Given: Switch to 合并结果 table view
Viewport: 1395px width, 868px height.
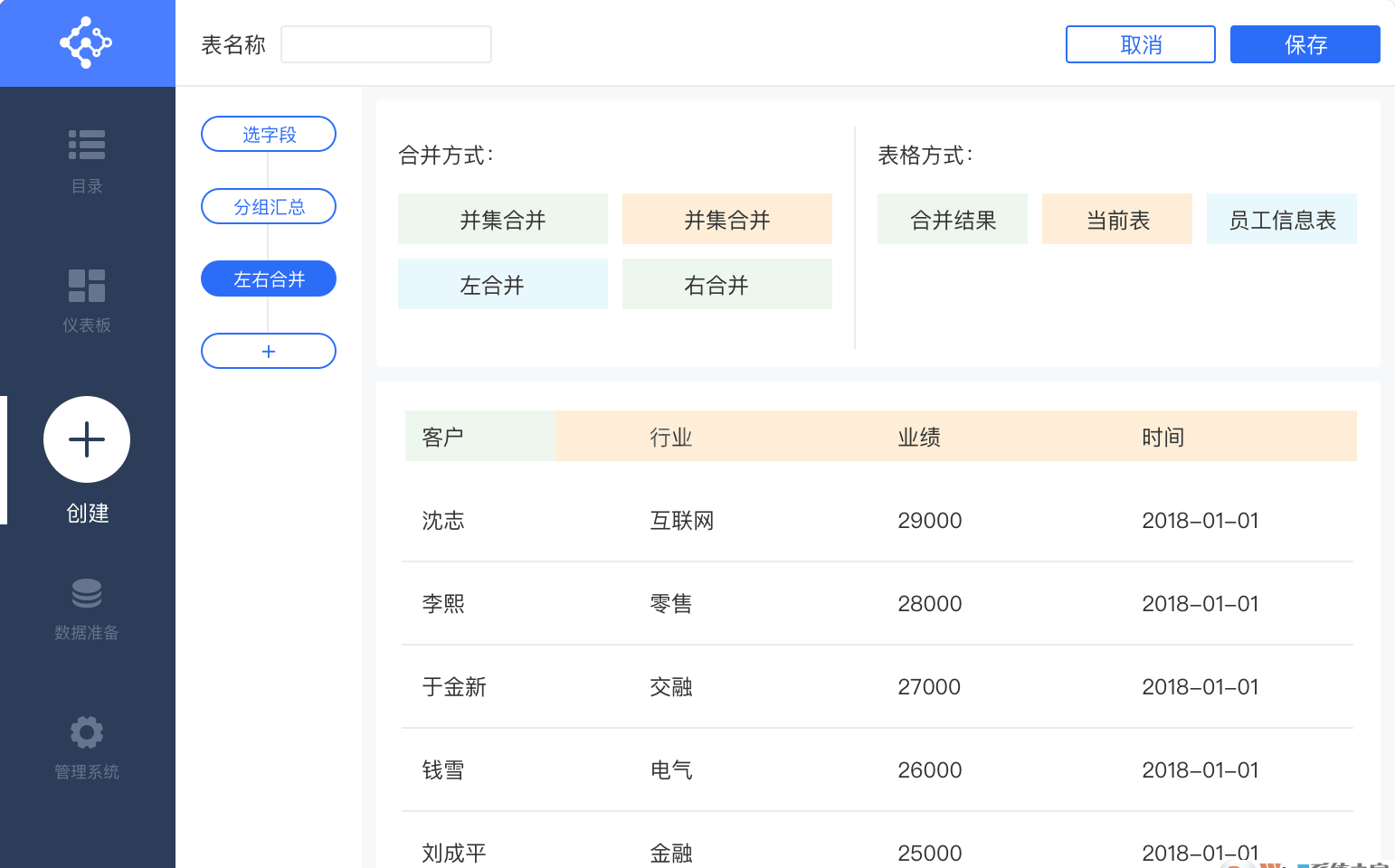Looking at the screenshot, I should coord(953,219).
